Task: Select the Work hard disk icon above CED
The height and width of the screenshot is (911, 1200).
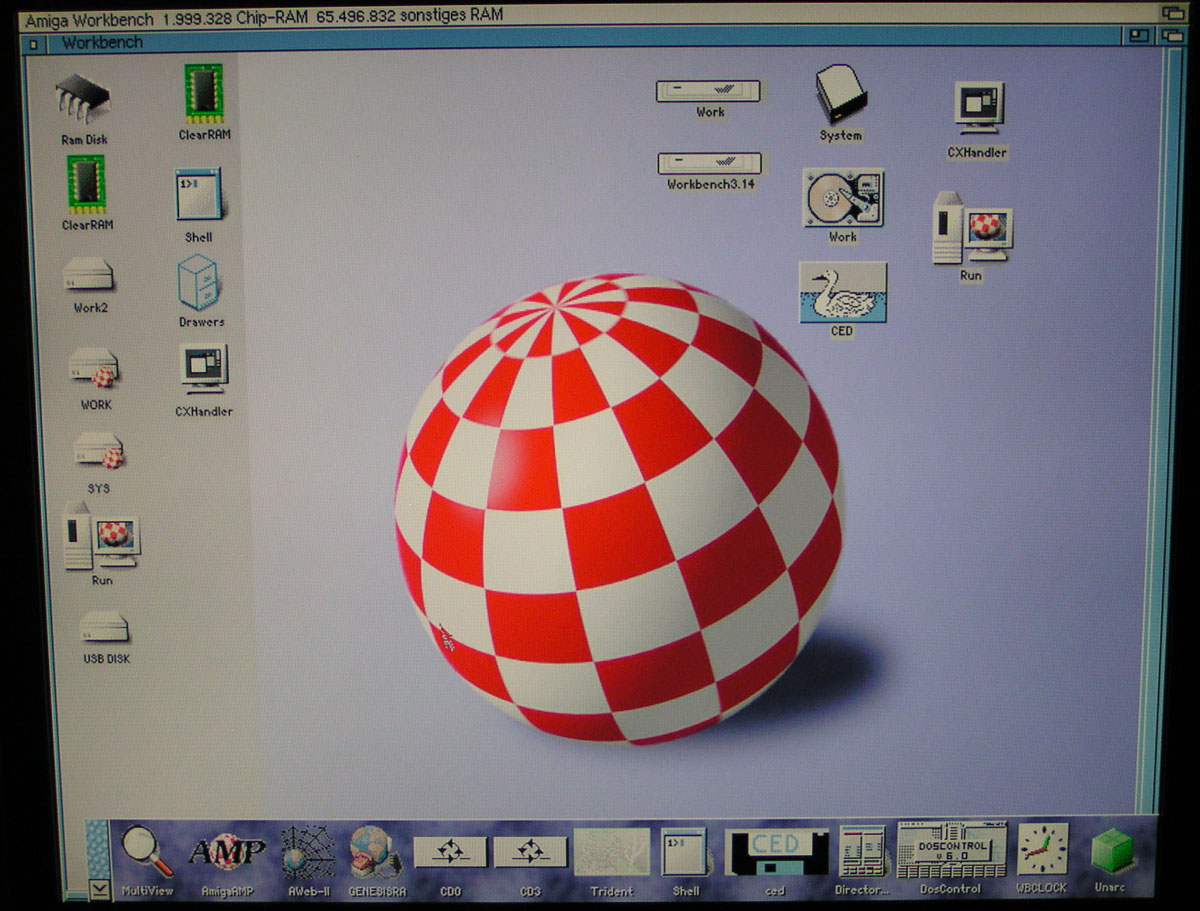Action: (x=843, y=197)
